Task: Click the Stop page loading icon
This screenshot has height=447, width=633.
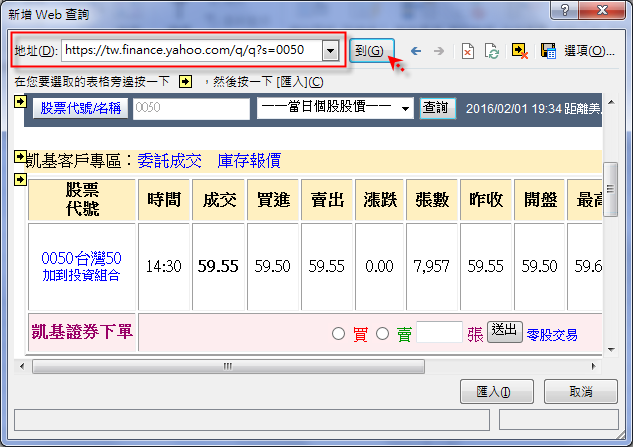Action: (x=467, y=51)
